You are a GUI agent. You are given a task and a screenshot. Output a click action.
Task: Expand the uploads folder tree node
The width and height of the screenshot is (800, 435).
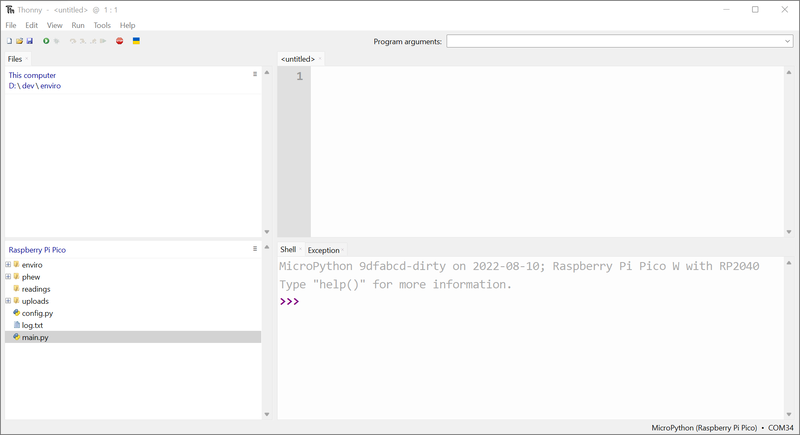8,301
